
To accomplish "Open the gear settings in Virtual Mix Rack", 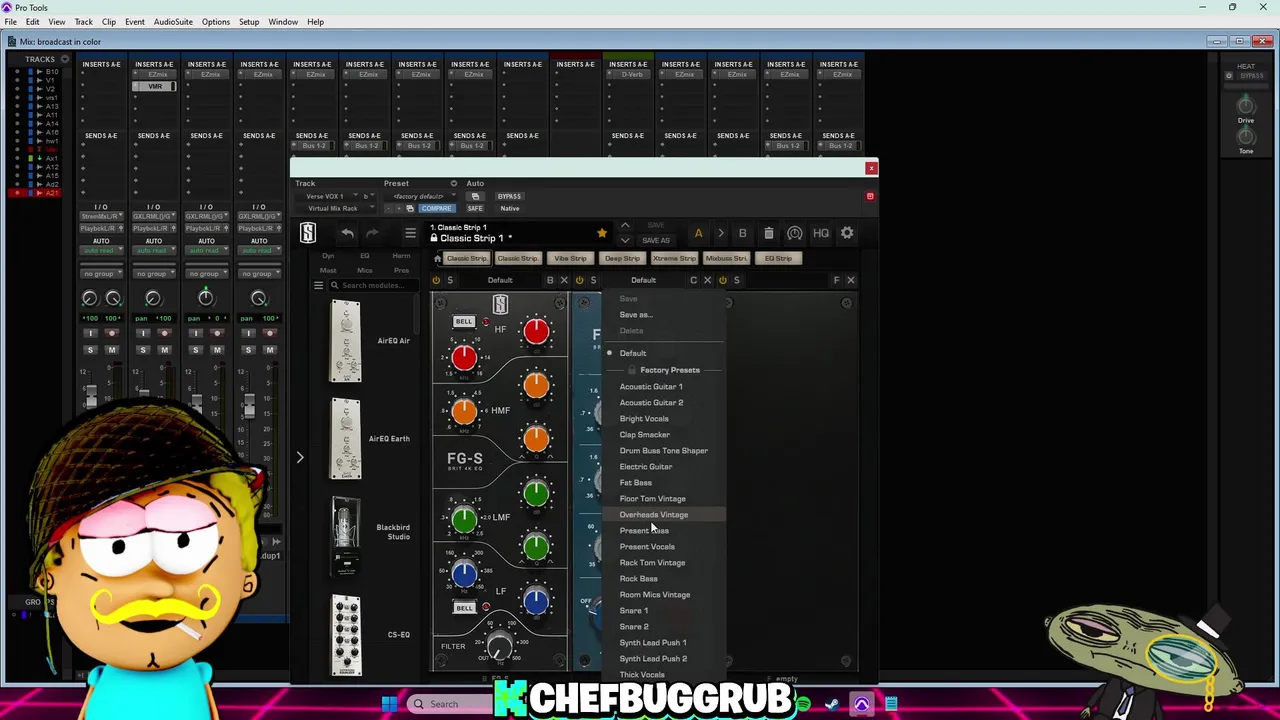I will [847, 233].
